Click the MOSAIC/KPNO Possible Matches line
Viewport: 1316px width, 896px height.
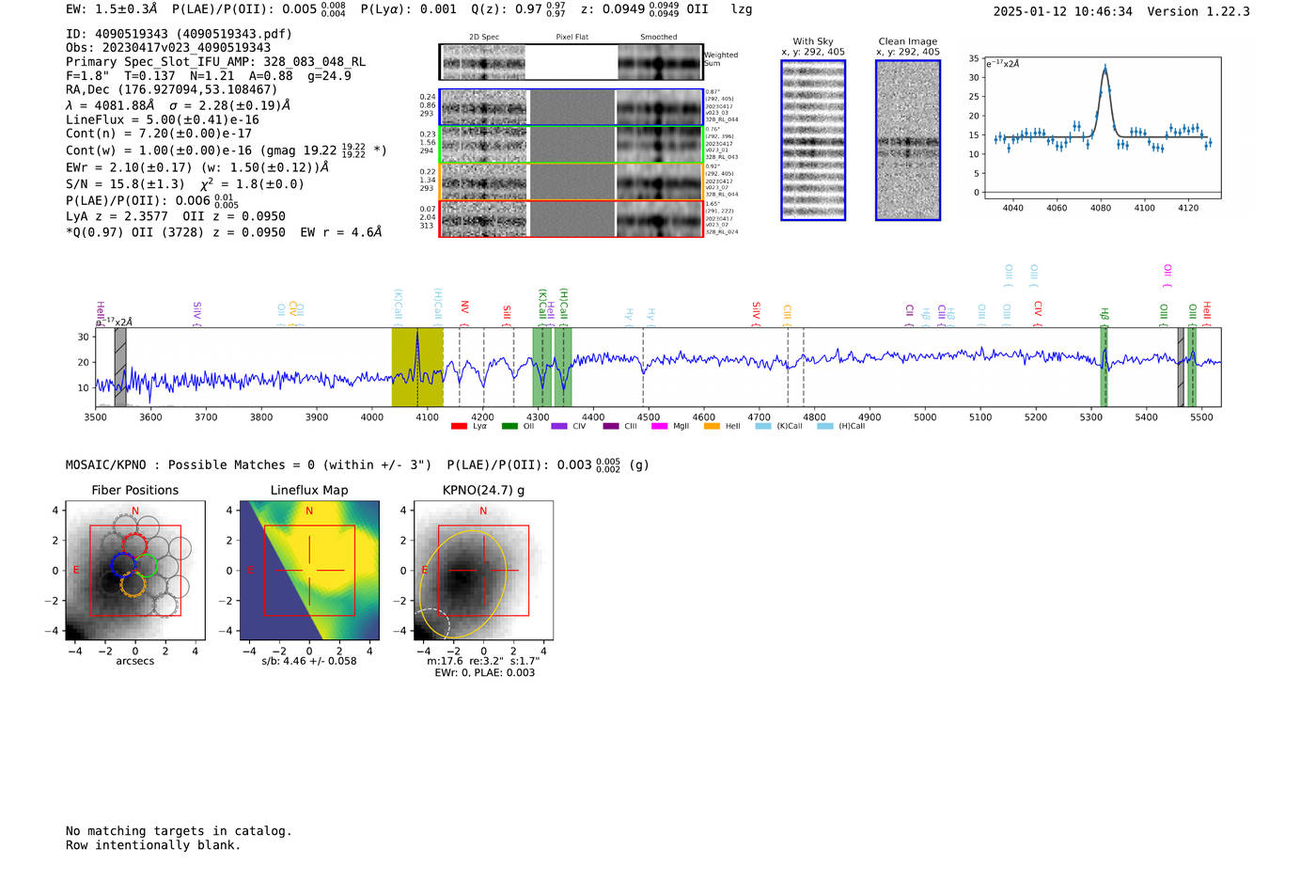click(x=357, y=464)
